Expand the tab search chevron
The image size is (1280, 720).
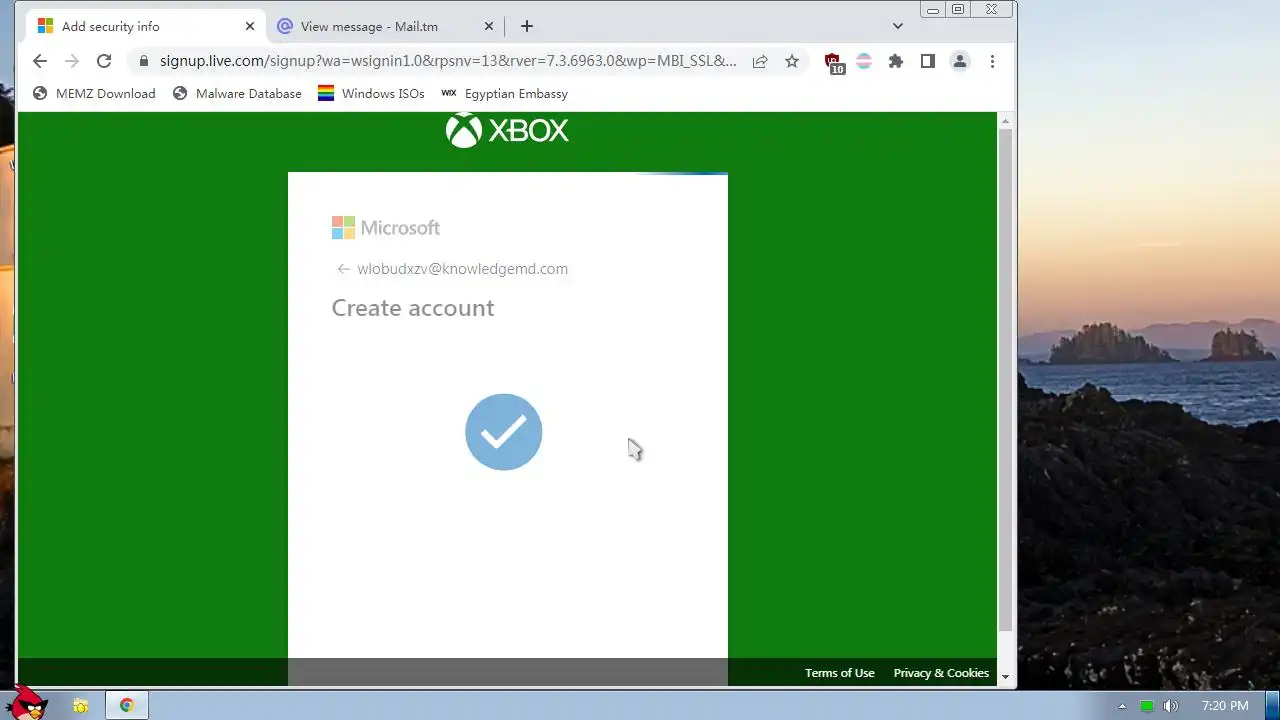(898, 26)
